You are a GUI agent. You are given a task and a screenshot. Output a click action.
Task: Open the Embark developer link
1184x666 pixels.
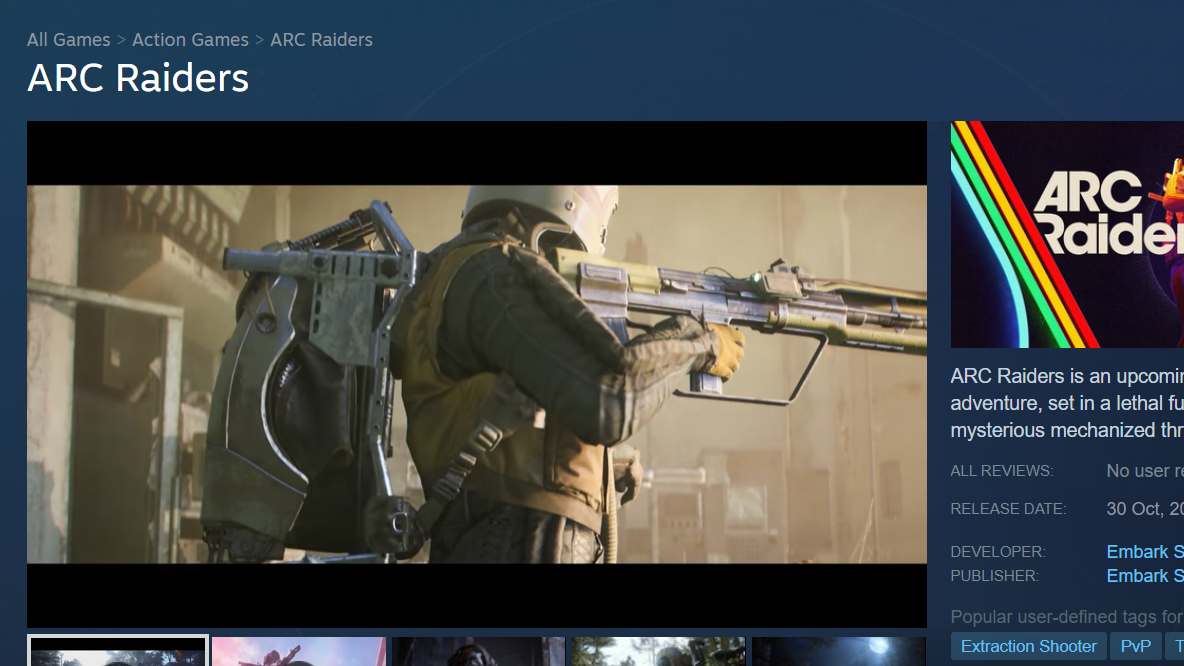tap(1145, 552)
